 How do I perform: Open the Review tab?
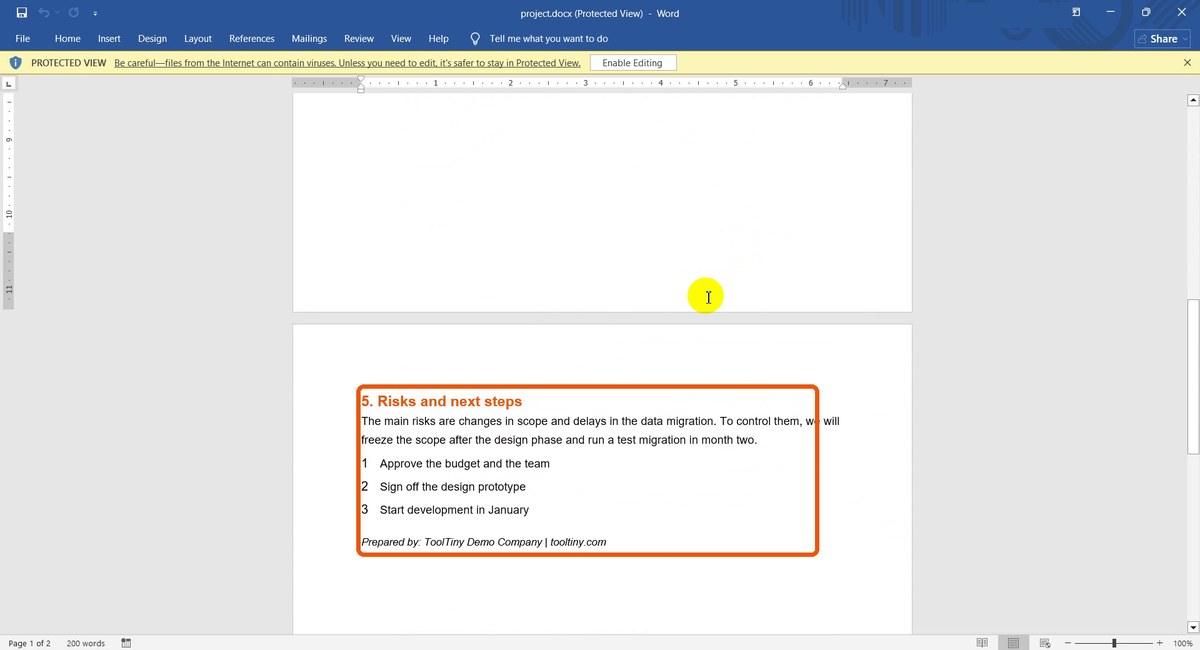pos(359,39)
